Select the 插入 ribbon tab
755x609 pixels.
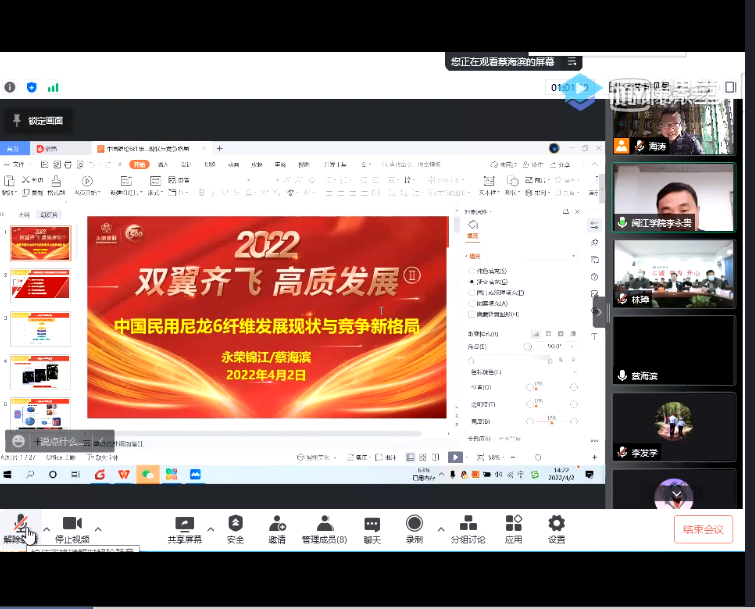click(163, 165)
